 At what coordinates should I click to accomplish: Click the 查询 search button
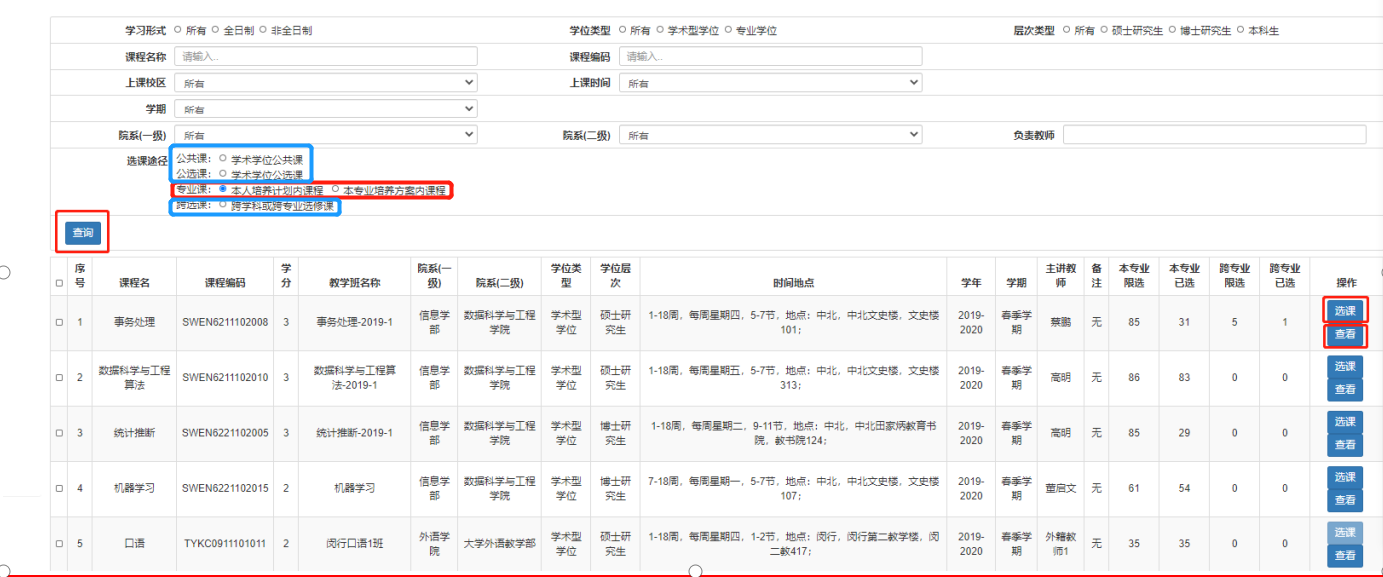[x=83, y=233]
